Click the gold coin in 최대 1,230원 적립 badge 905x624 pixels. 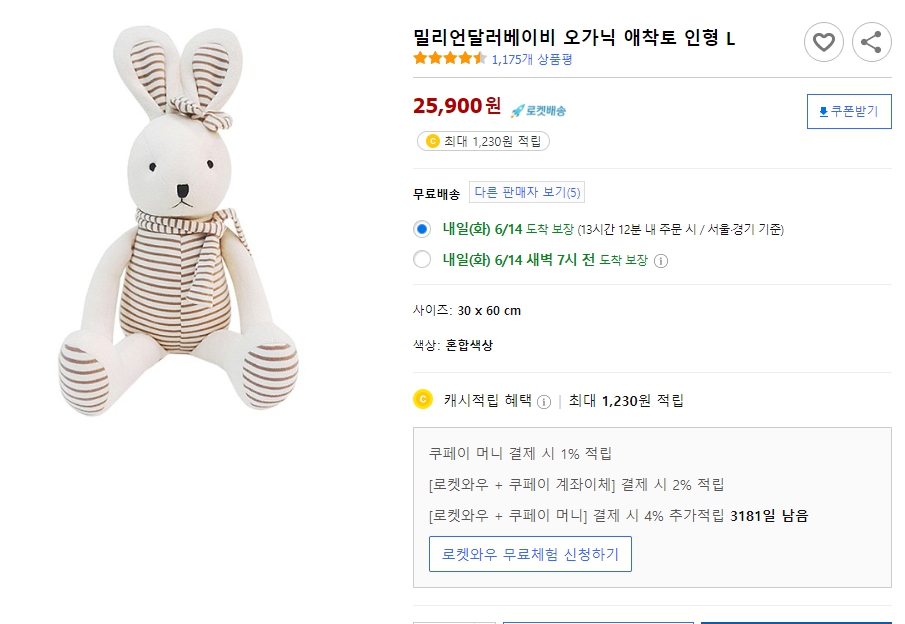coord(432,141)
